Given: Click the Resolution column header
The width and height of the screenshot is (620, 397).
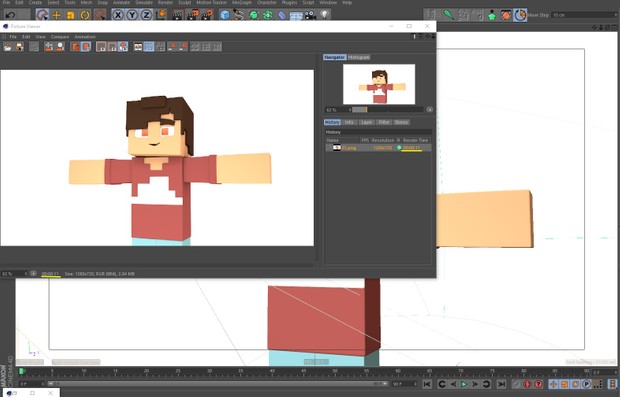Looking at the screenshot, I should pyautogui.click(x=383, y=140).
